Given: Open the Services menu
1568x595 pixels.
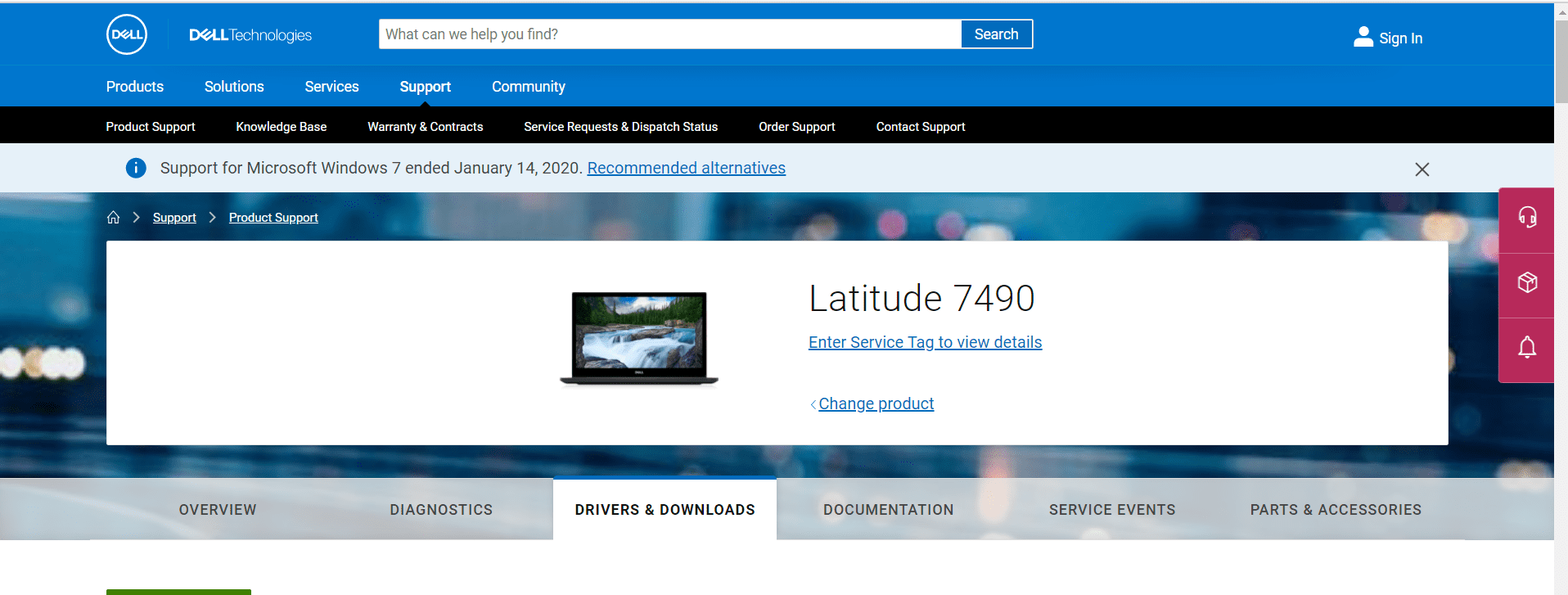Looking at the screenshot, I should [331, 87].
